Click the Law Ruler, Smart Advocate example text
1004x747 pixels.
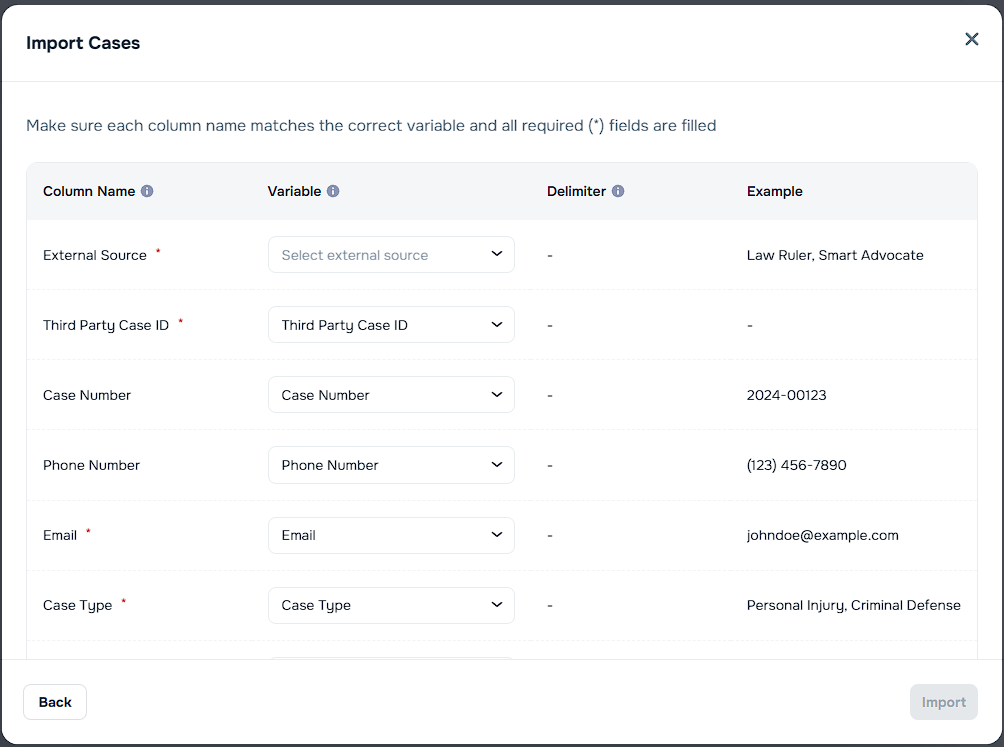(834, 254)
